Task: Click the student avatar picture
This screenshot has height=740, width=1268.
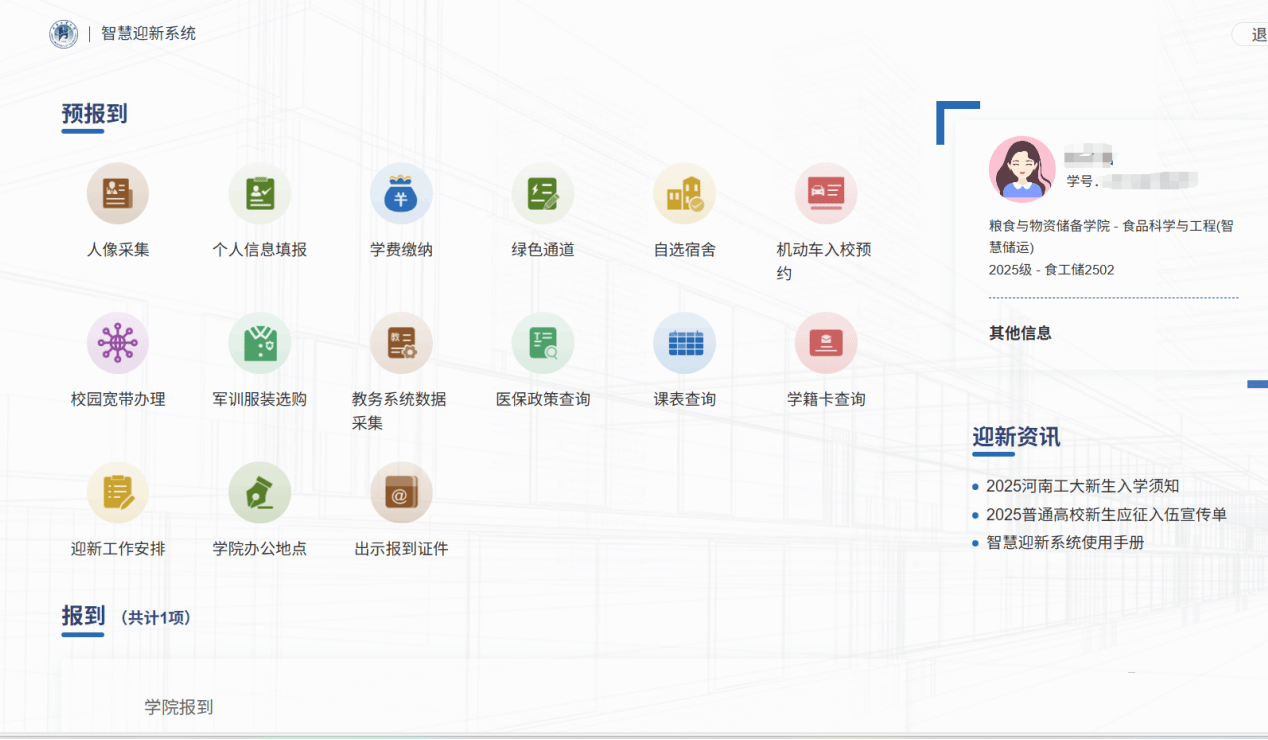Action: (x=1021, y=169)
